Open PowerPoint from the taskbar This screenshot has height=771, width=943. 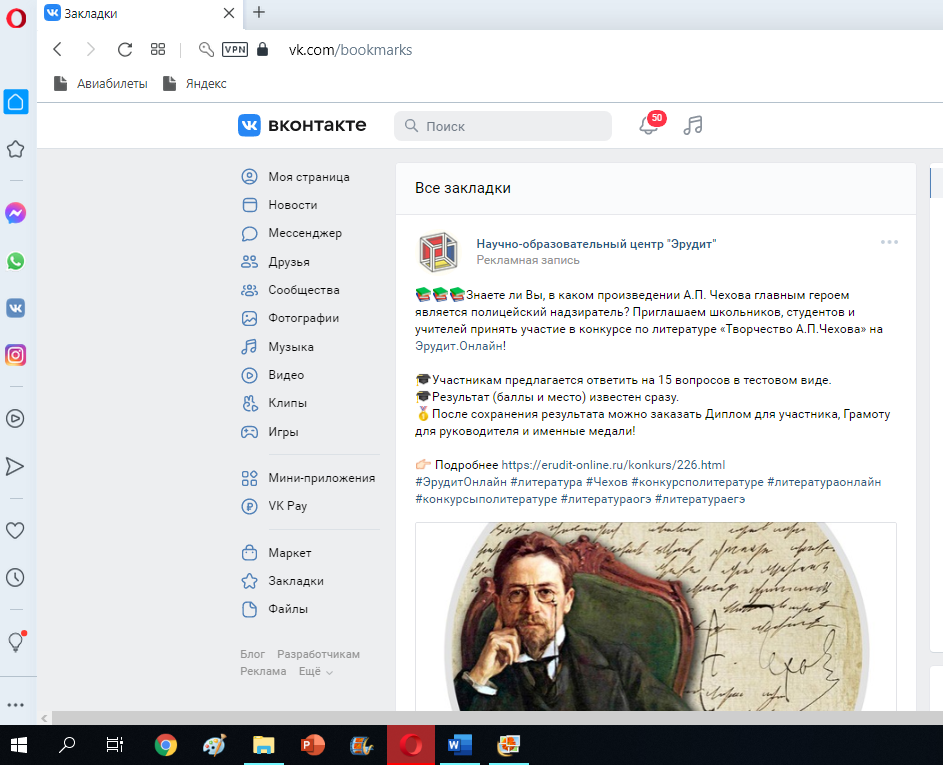313,746
